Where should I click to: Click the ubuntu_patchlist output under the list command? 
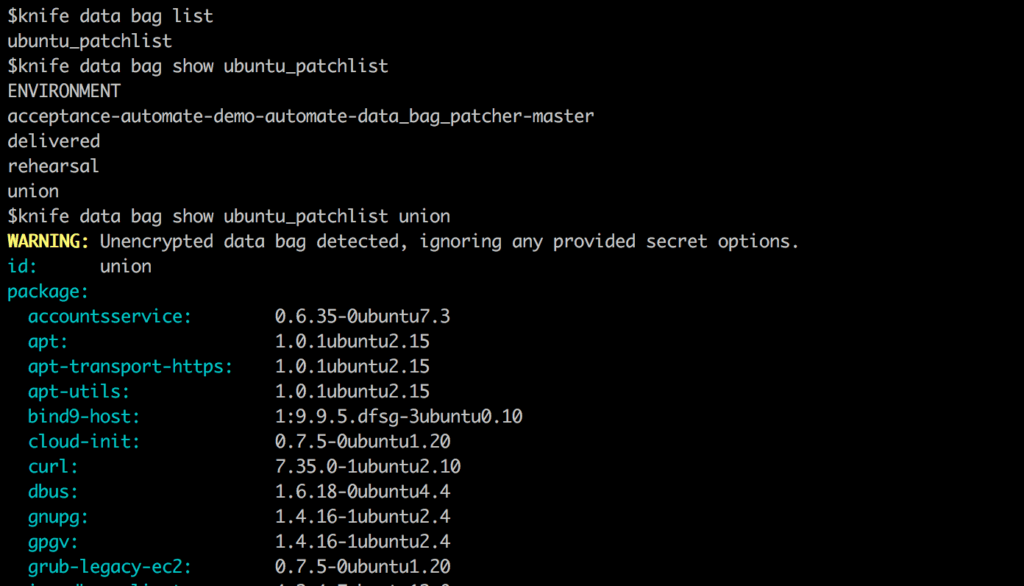[90, 41]
